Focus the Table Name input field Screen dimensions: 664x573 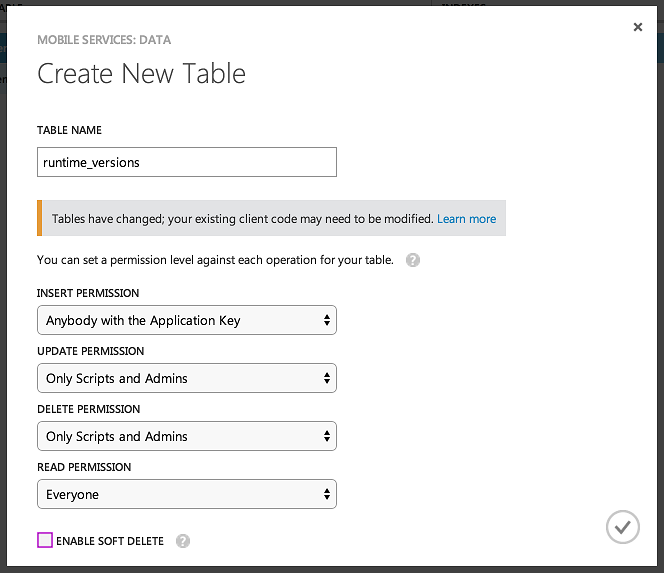point(187,162)
